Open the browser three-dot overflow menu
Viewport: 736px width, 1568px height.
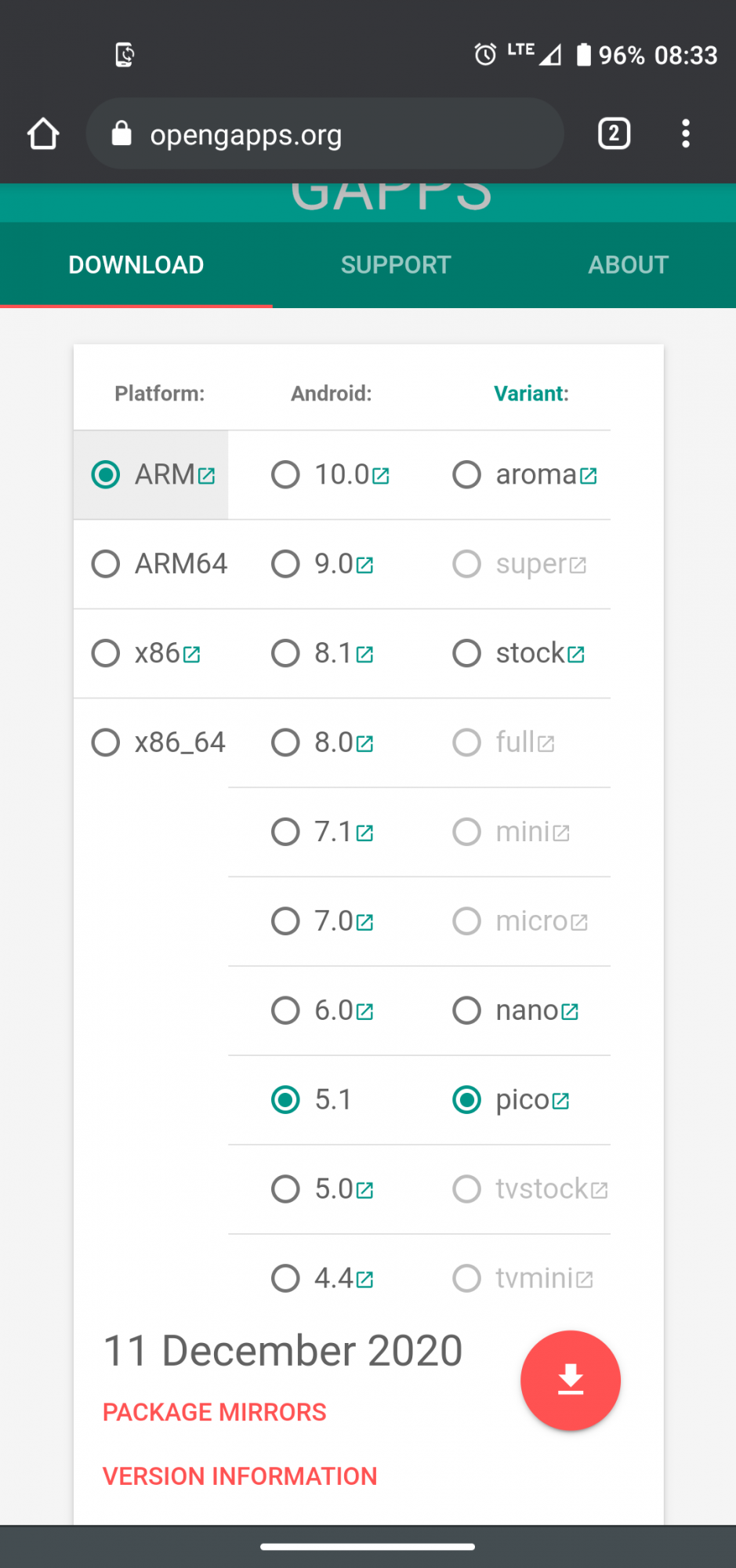(x=686, y=134)
